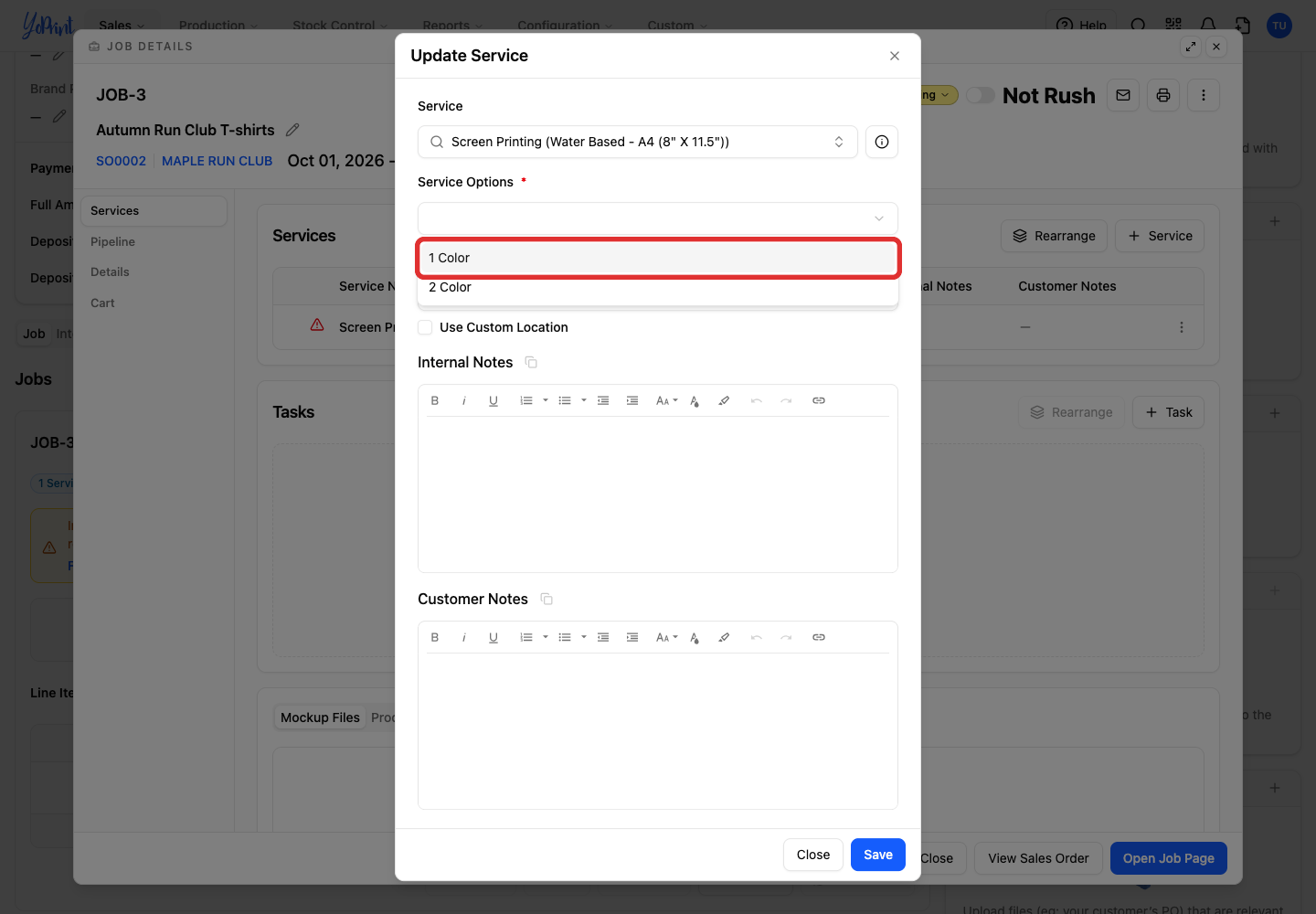
Task: Select the 1 Color option
Action: (658, 258)
